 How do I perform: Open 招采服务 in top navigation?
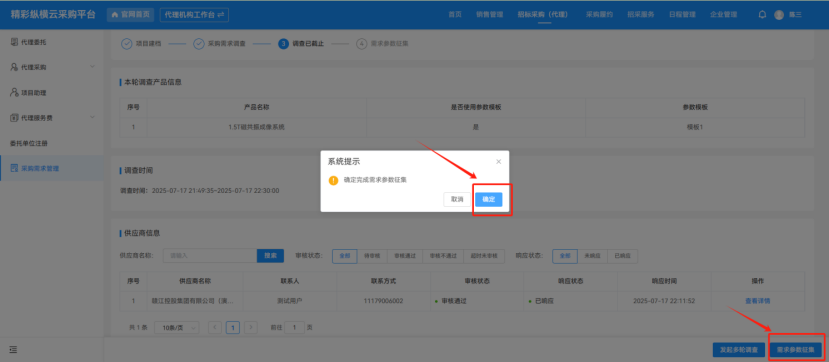[641, 15]
